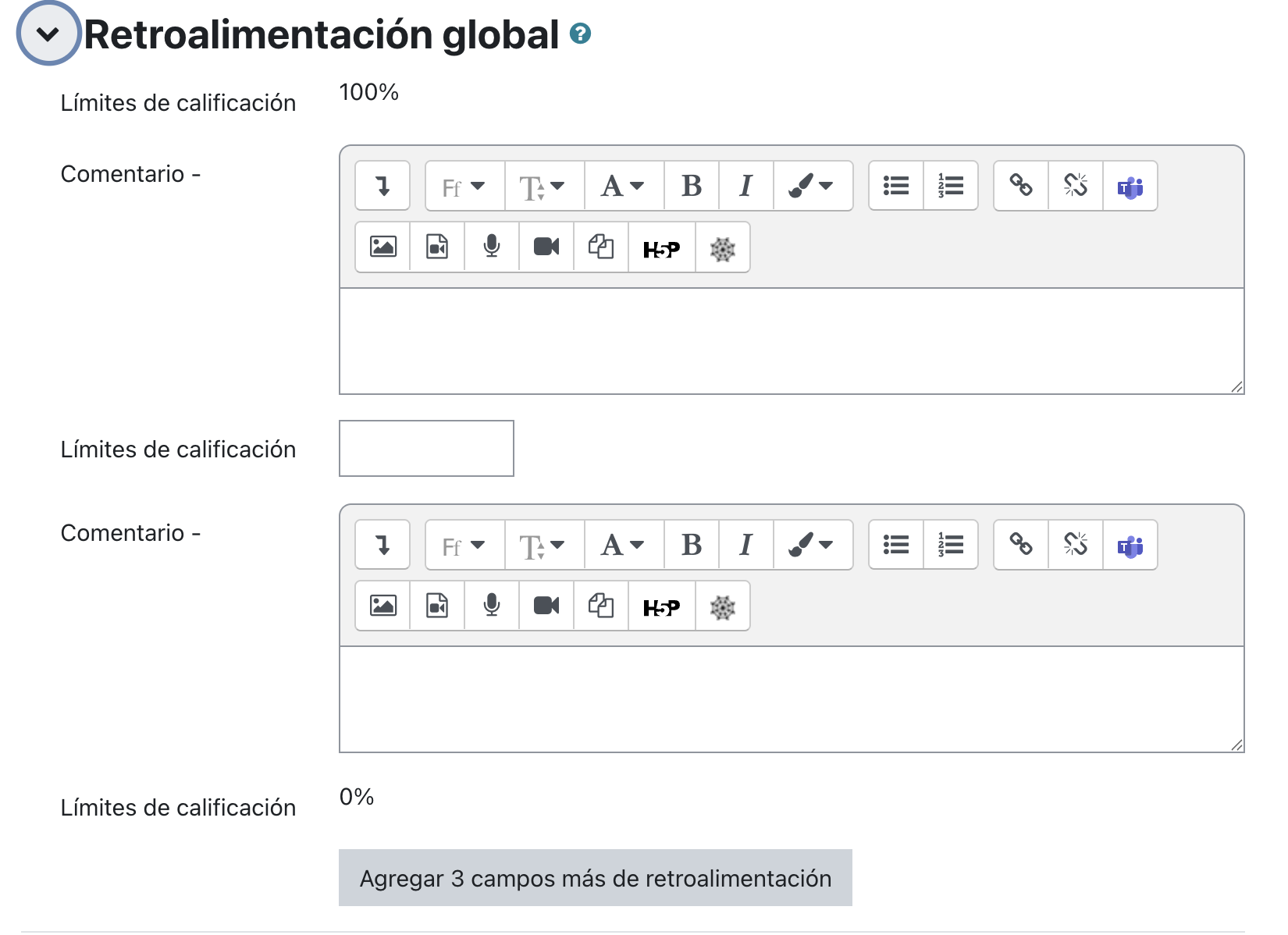Toggle bold in first Comentario editor

692,186
